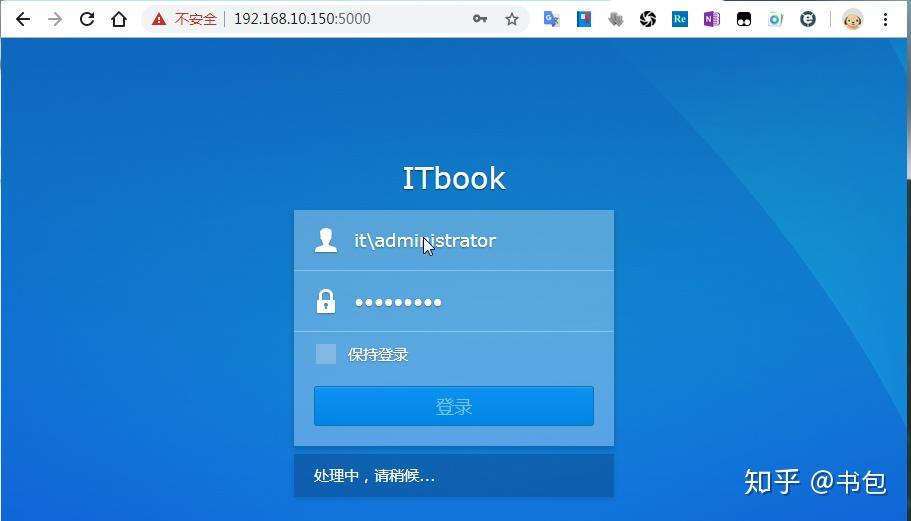The width and height of the screenshot is (911, 521).
Task: Open the black camera-shutter extension icon
Action: click(648, 19)
